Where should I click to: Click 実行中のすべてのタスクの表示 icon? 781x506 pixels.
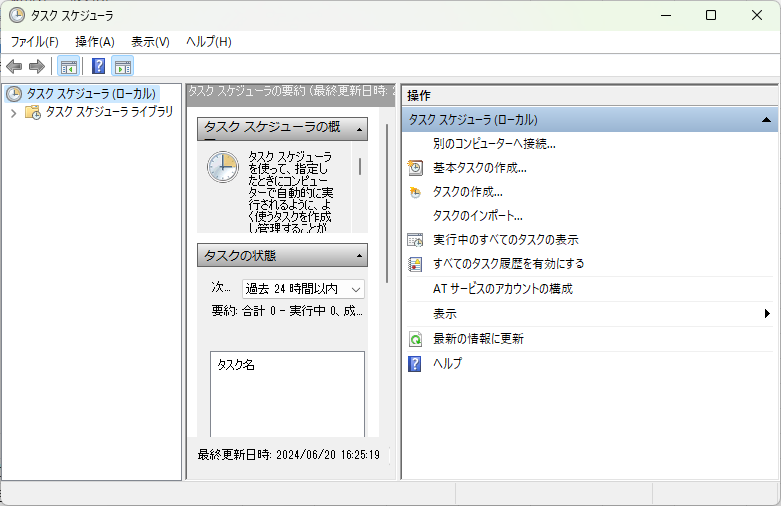click(x=416, y=240)
